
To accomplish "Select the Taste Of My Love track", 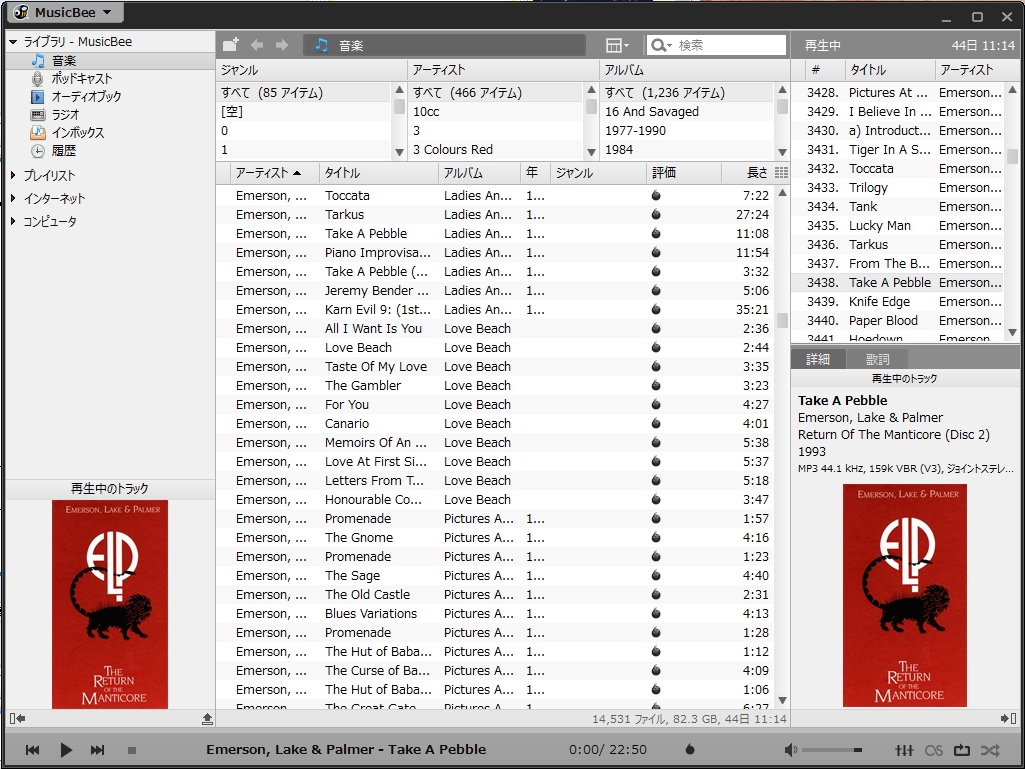I will click(x=494, y=366).
